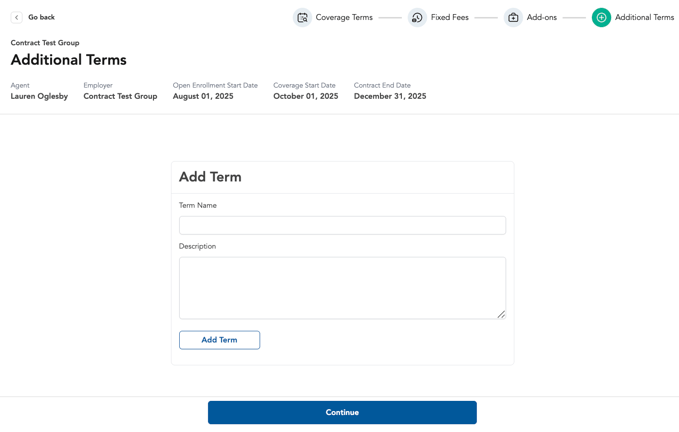Screen dimensions: 679x432
Task: Select the Additional Terms step label
Action: point(644,17)
